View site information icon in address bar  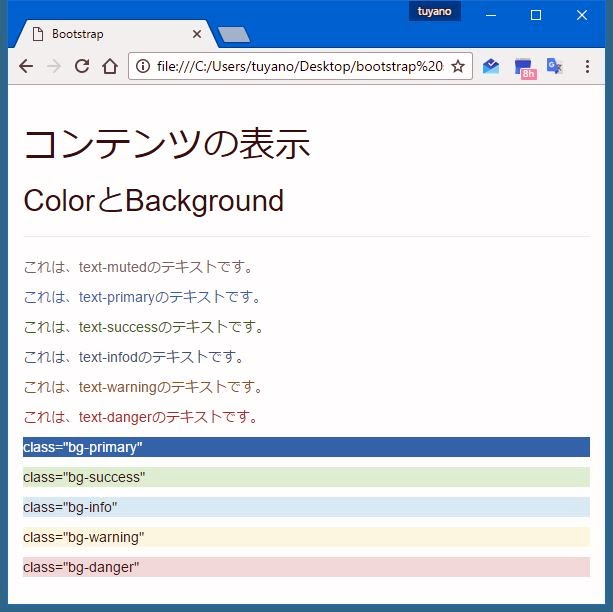pyautogui.click(x=143, y=67)
